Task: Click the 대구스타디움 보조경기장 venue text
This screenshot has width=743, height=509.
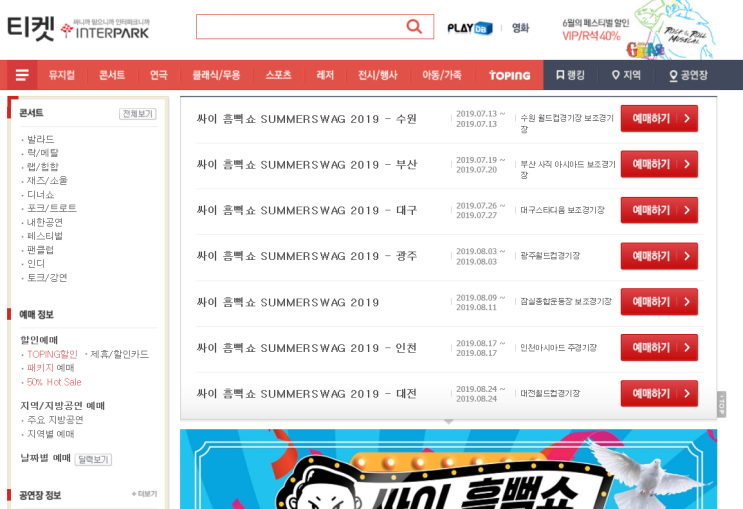Action: tap(562, 210)
